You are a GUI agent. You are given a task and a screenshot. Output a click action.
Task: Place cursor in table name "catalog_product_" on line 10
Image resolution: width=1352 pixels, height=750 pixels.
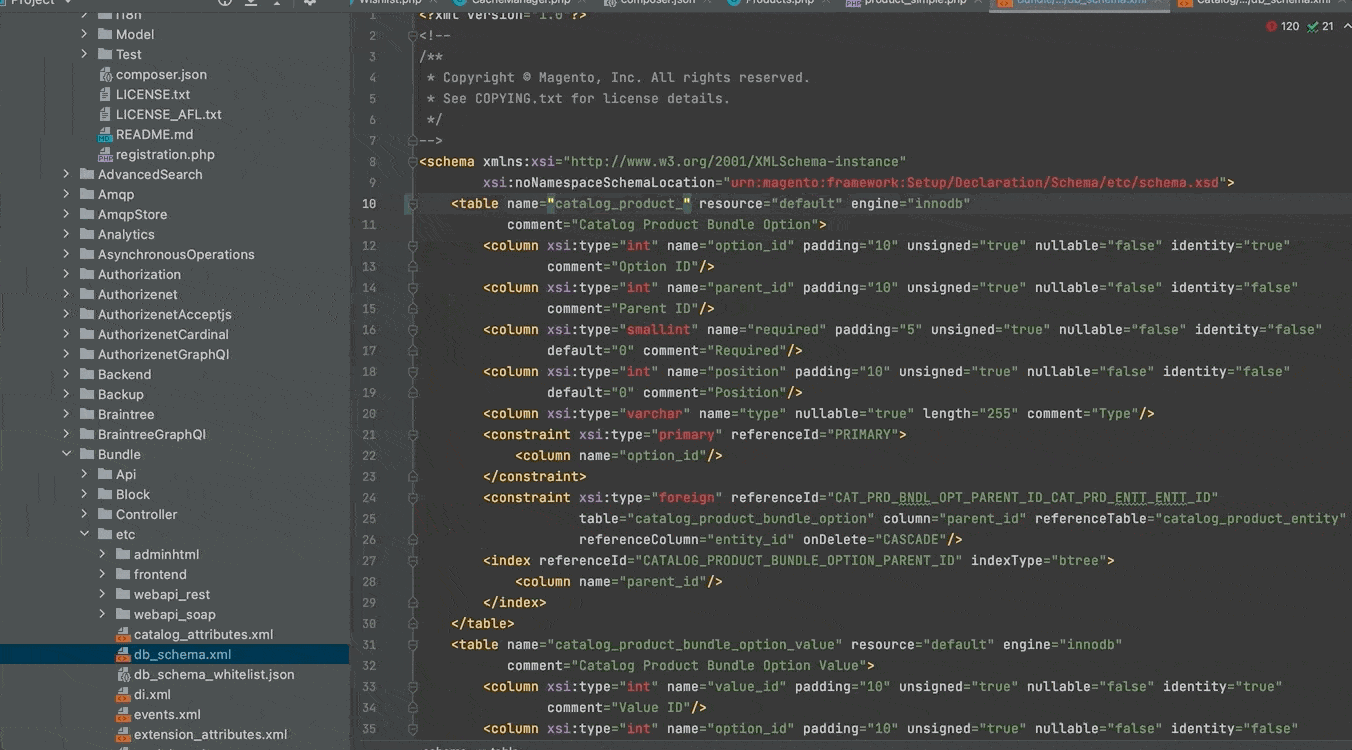click(x=620, y=204)
